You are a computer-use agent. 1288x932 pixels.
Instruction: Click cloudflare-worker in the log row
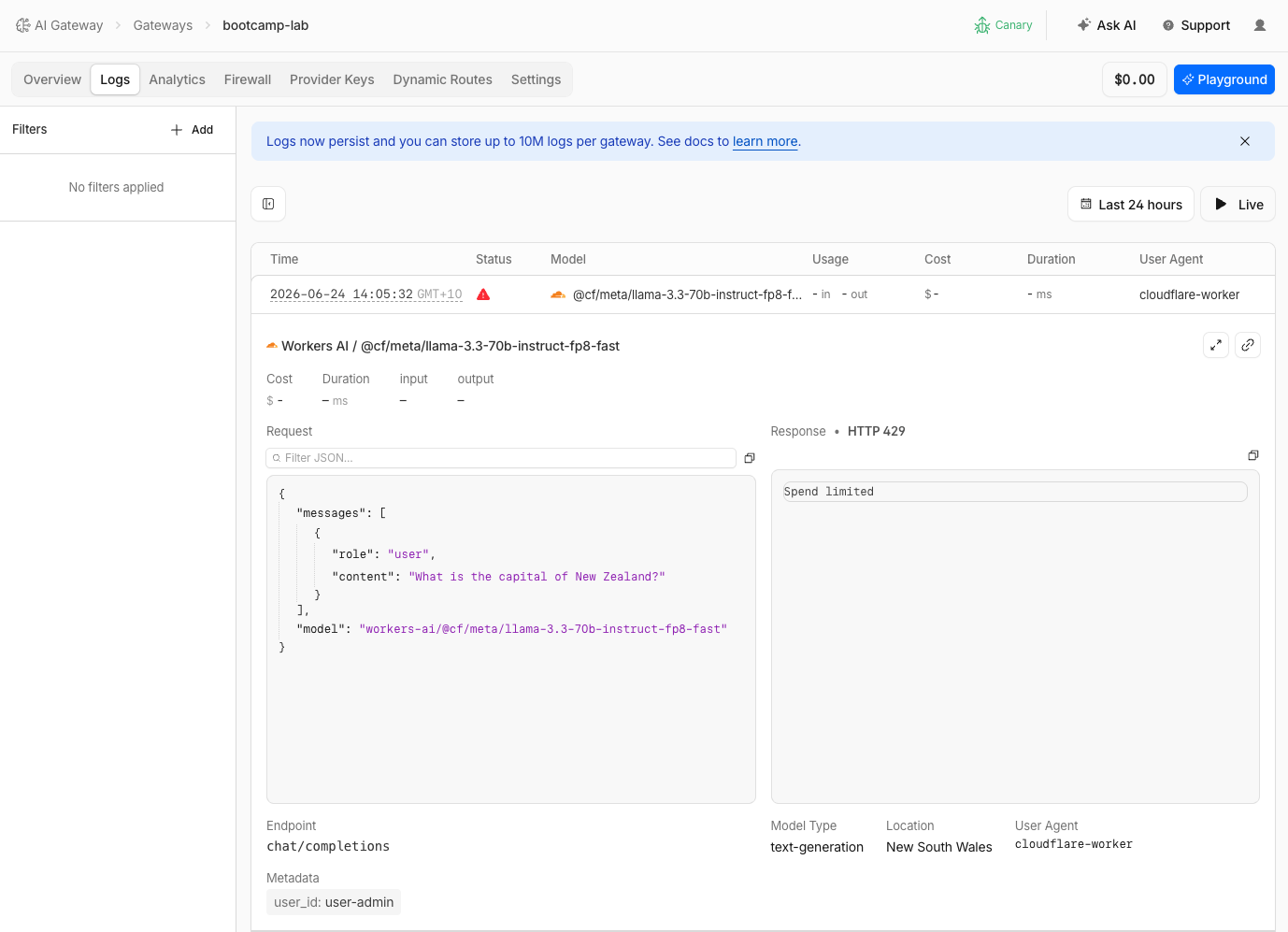click(1189, 294)
